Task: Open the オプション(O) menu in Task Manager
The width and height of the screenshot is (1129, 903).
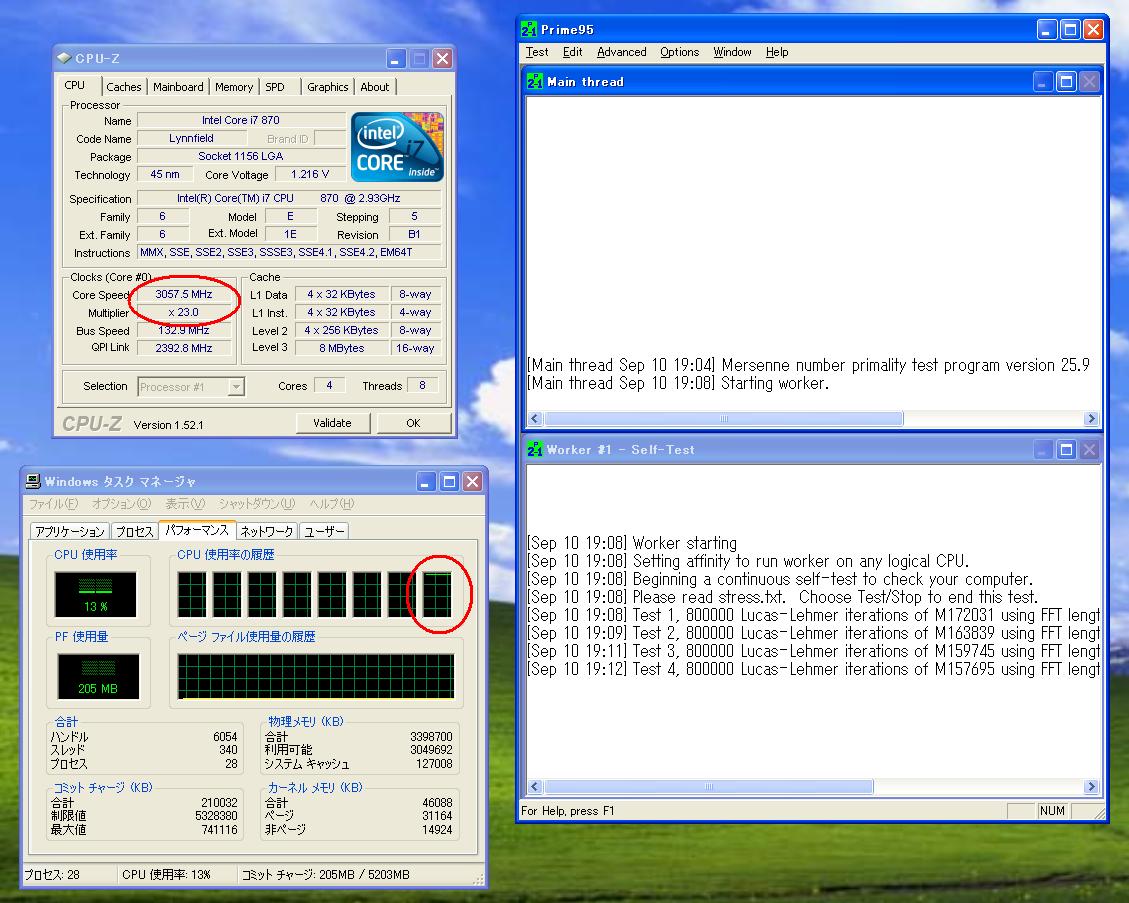Action: pos(122,503)
